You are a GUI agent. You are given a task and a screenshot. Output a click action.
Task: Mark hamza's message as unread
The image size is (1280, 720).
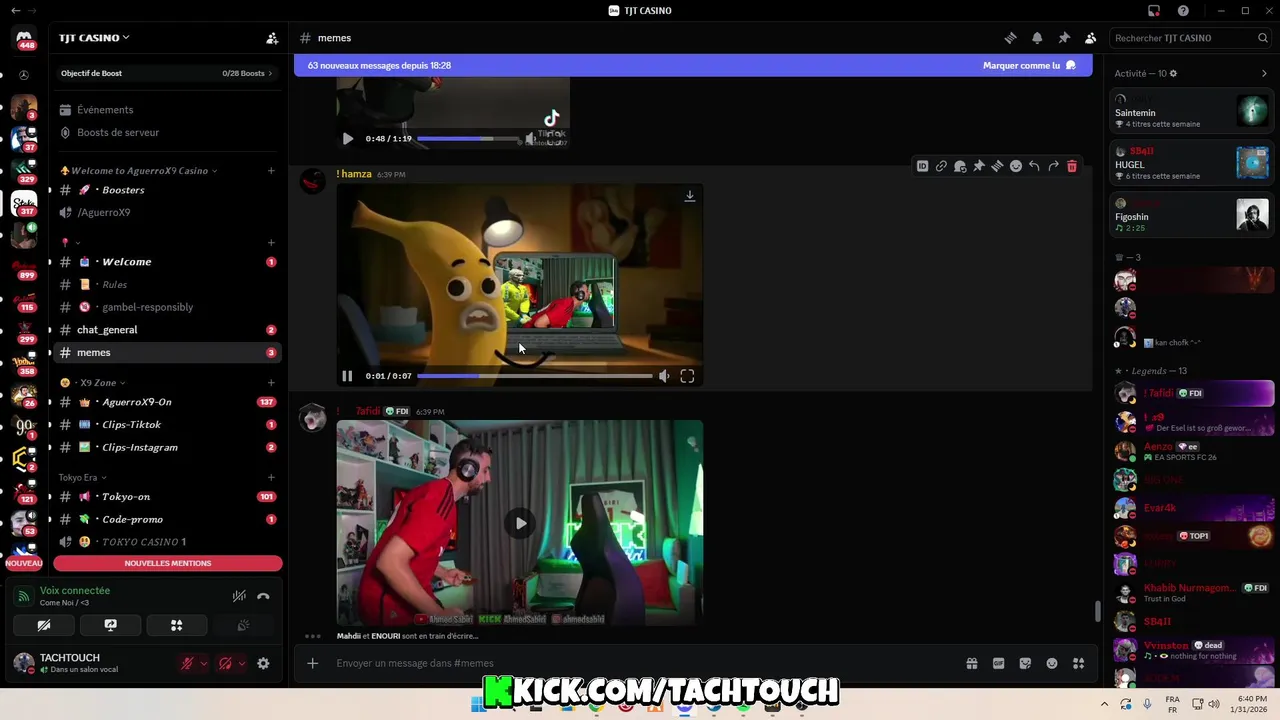coord(960,166)
